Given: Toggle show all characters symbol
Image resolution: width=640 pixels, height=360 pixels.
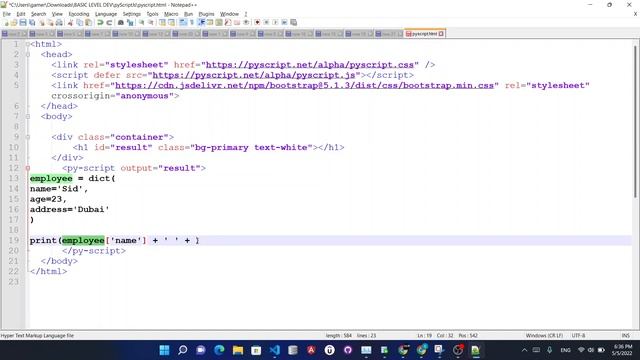Looking at the screenshot, I should 191,22.
